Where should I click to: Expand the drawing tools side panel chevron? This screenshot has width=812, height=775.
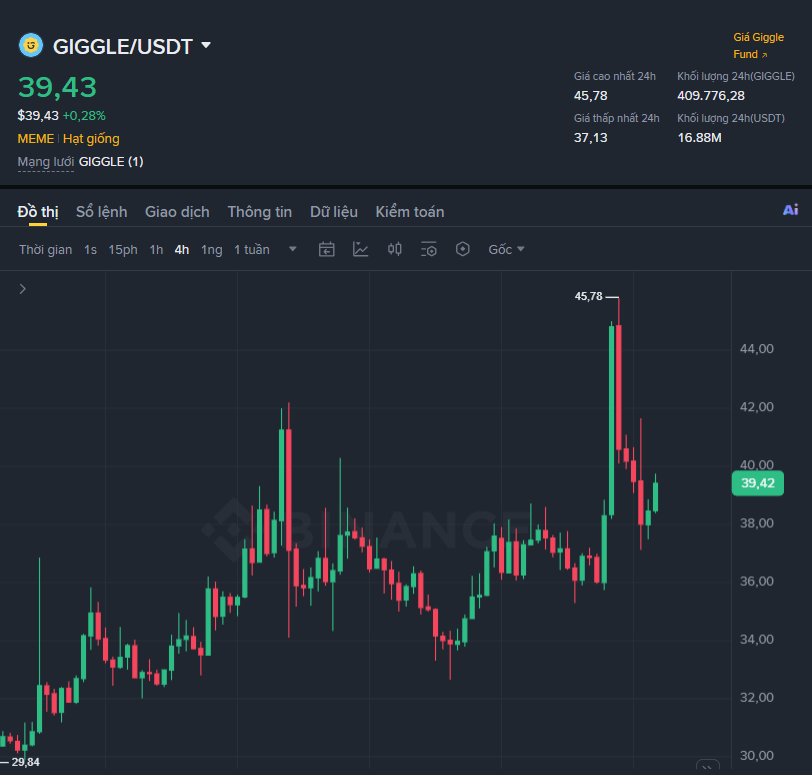coord(22,289)
